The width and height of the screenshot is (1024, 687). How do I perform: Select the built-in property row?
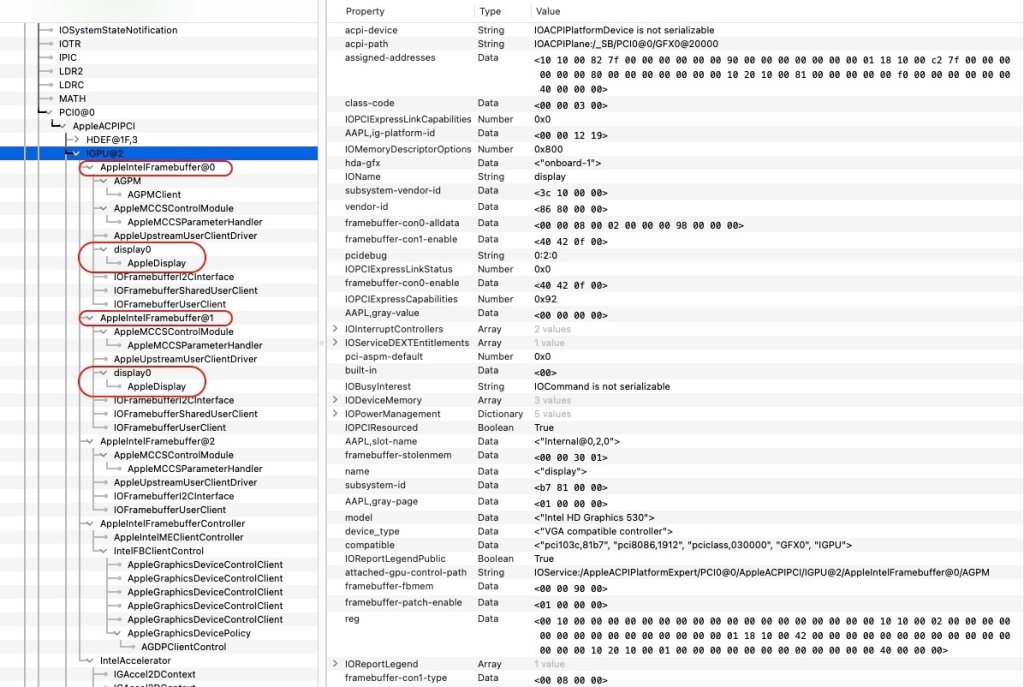pyautogui.click(x=675, y=370)
